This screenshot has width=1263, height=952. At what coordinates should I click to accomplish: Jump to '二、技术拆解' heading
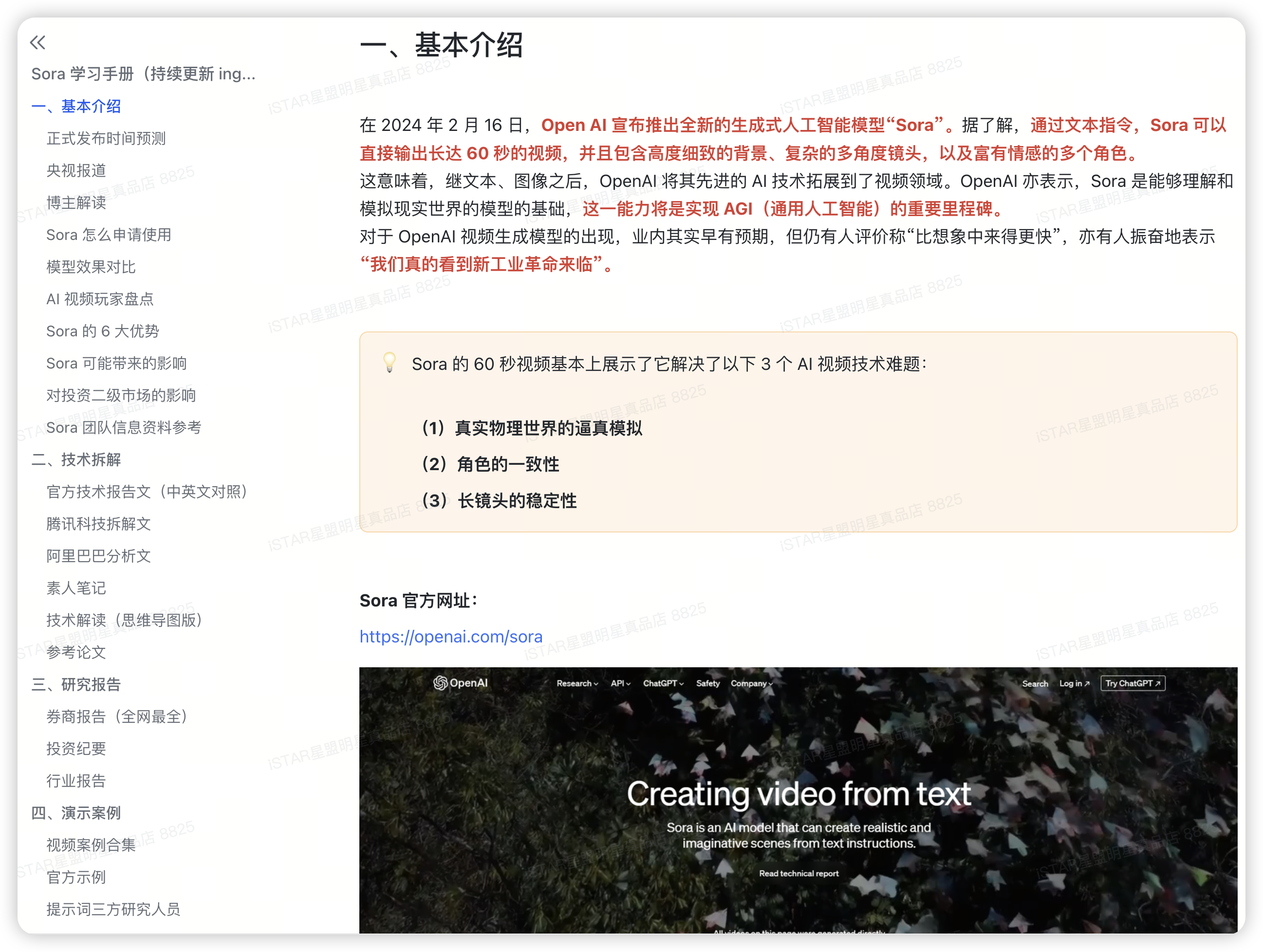pyautogui.click(x=76, y=459)
